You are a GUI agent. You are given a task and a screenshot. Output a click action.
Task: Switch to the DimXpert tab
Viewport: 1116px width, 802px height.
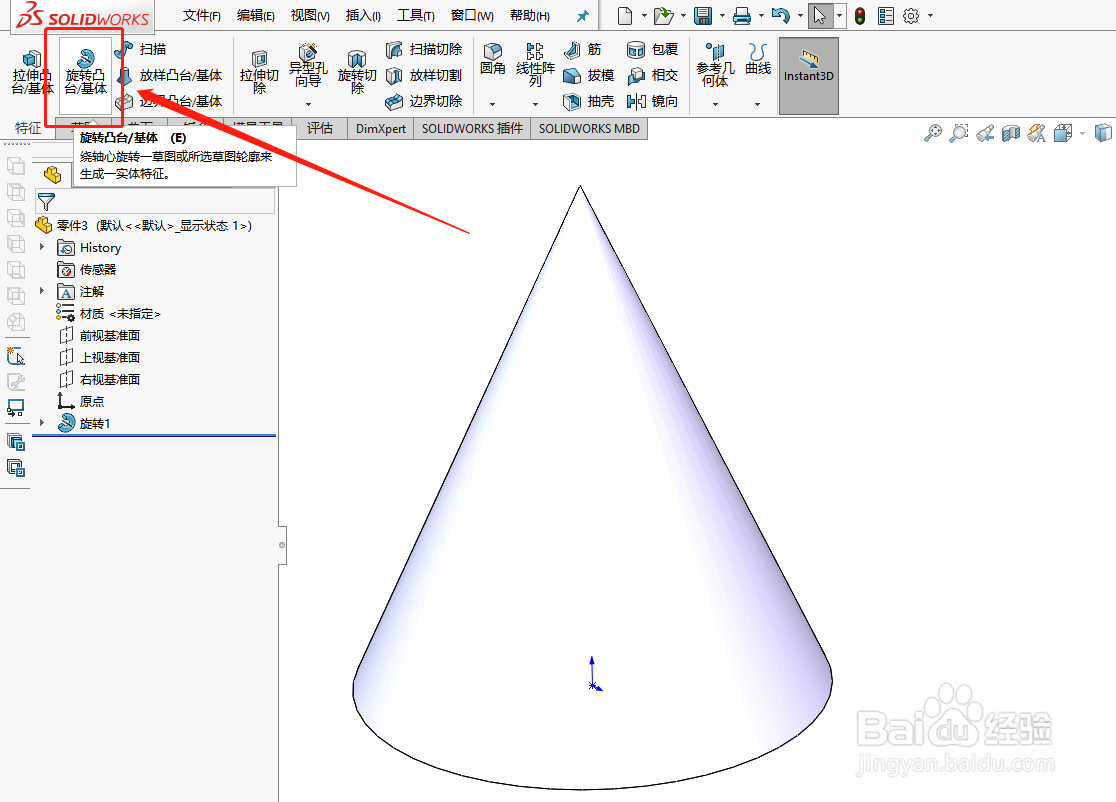[381, 129]
